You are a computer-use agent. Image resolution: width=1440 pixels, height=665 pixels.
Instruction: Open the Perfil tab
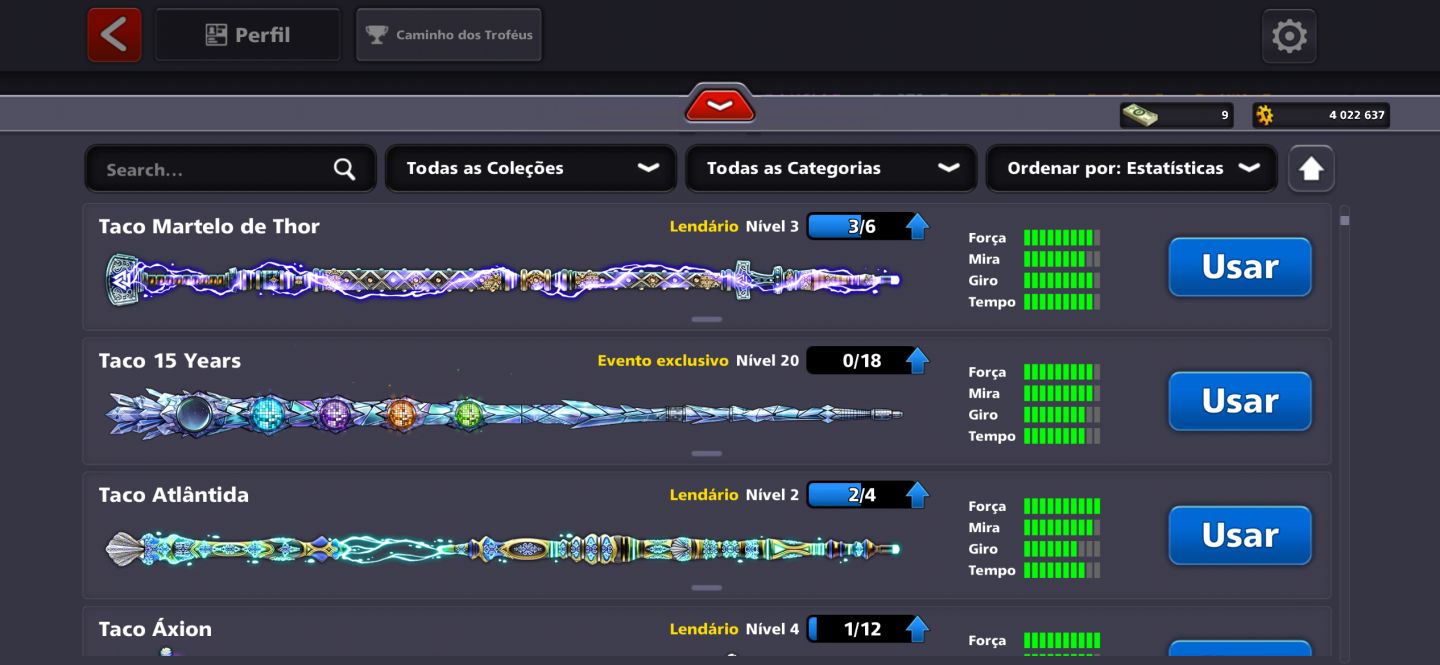(x=248, y=35)
